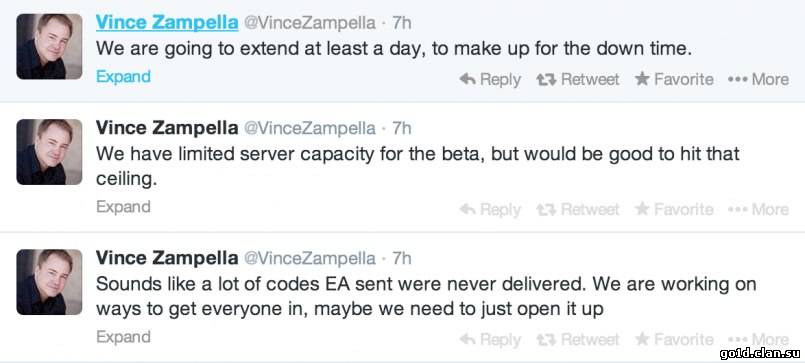The height and width of the screenshot is (363, 805).
Task: Retweet the 'extend at least a day' tweet
Action: point(578,79)
